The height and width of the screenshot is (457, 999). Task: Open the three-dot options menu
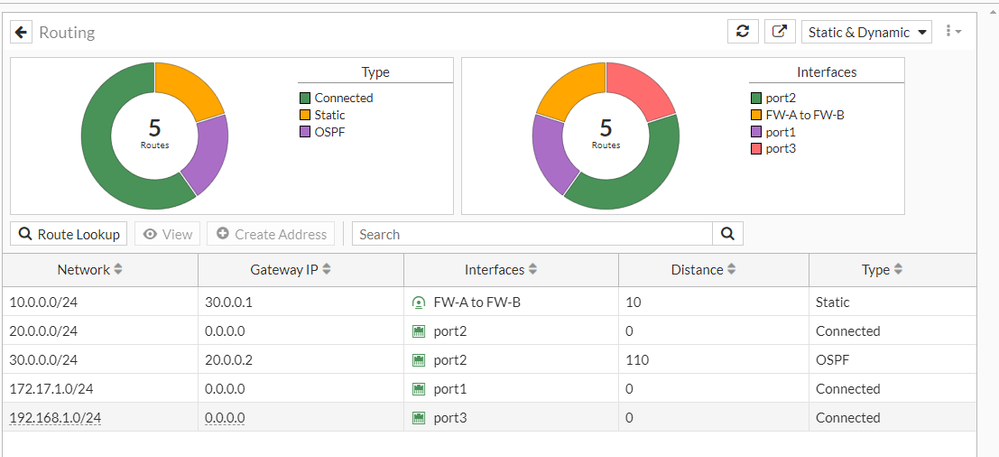952,31
